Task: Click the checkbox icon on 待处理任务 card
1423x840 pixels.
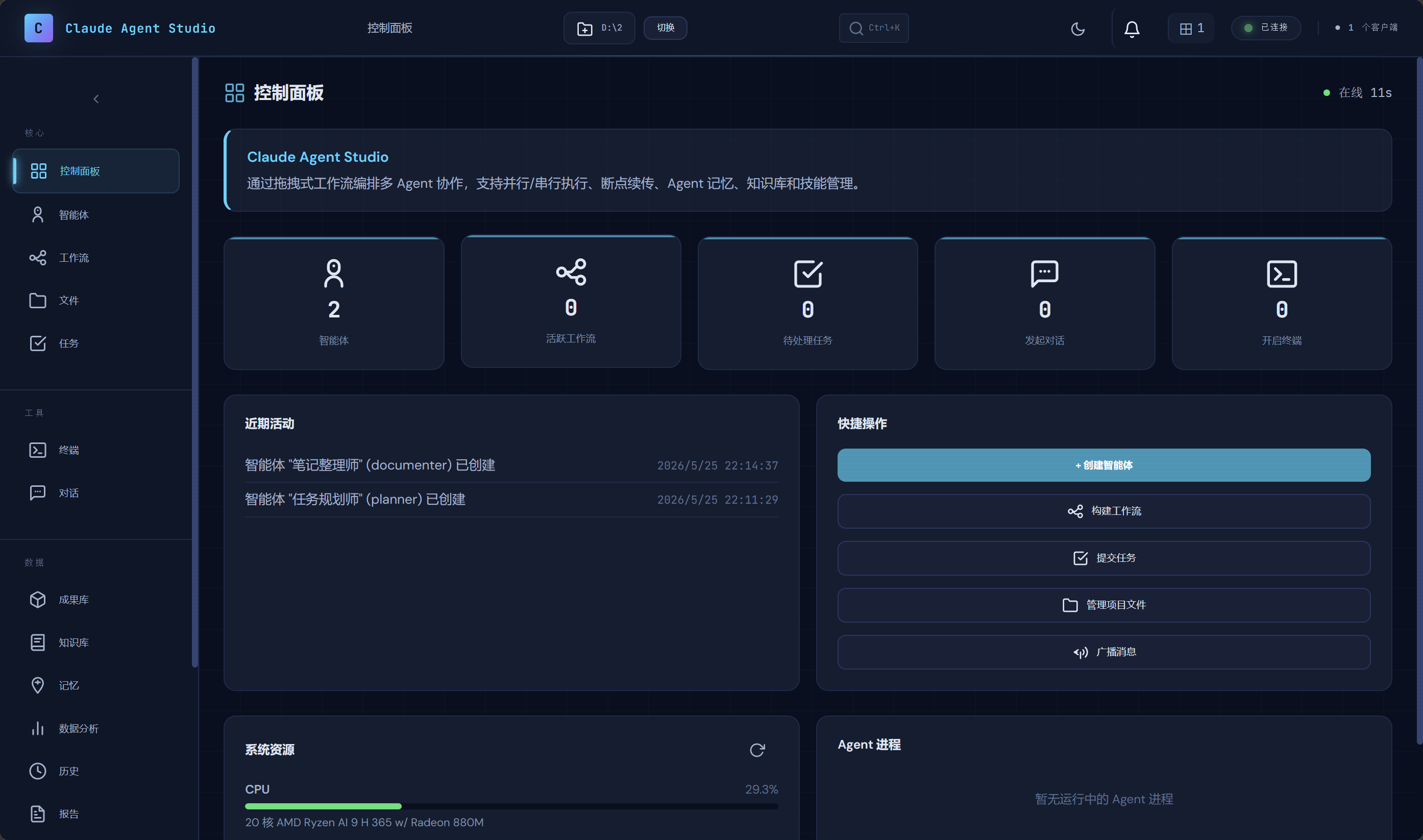Action: [x=808, y=274]
